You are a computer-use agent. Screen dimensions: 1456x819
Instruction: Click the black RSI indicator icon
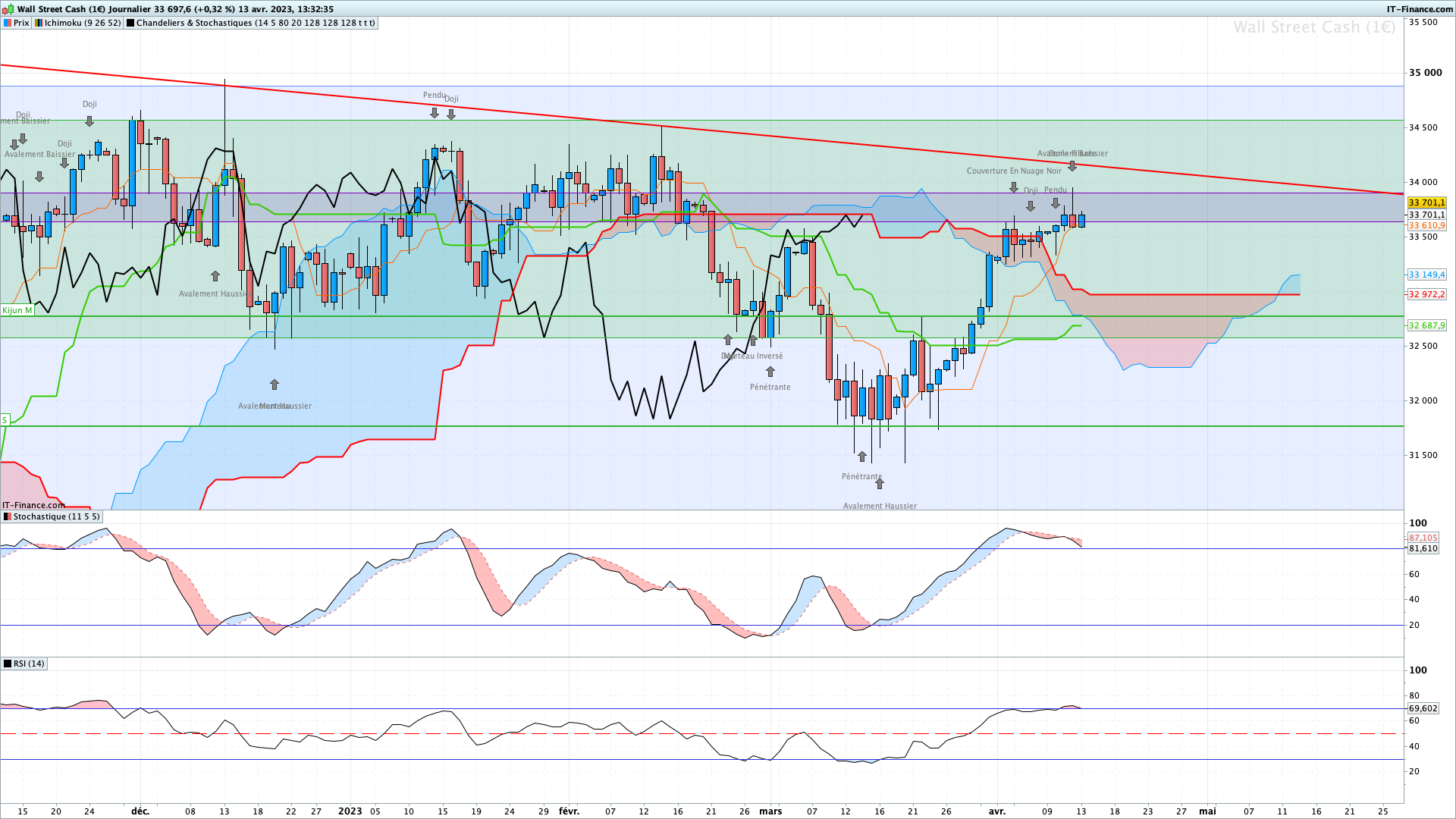(x=7, y=664)
